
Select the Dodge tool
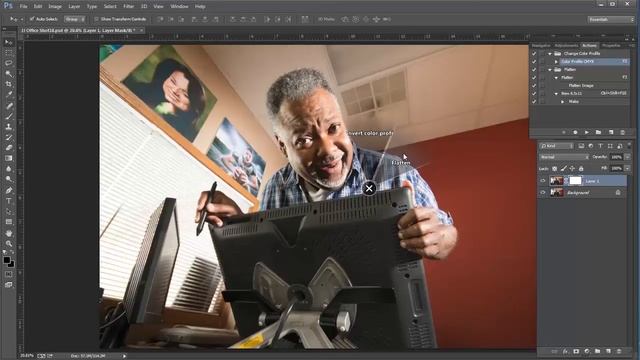(x=8, y=180)
